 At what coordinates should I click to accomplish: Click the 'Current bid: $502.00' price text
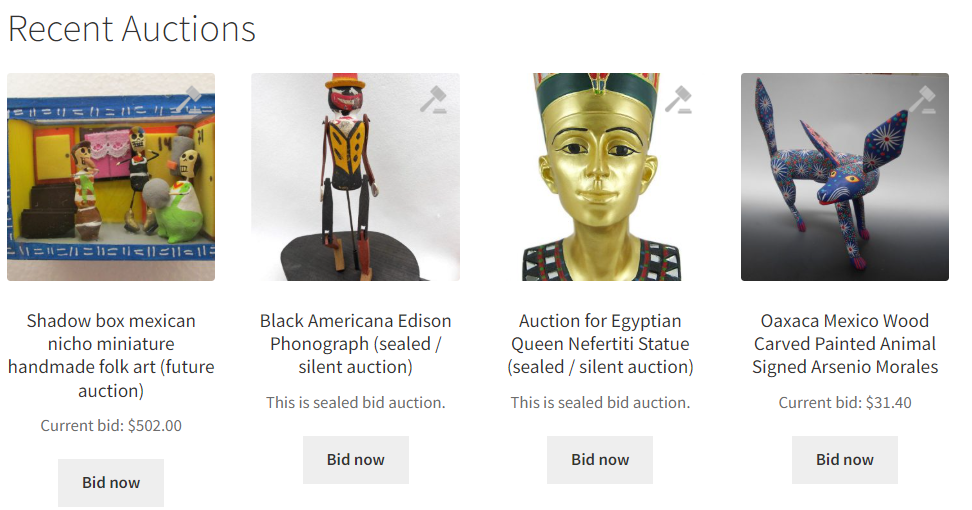pos(111,426)
